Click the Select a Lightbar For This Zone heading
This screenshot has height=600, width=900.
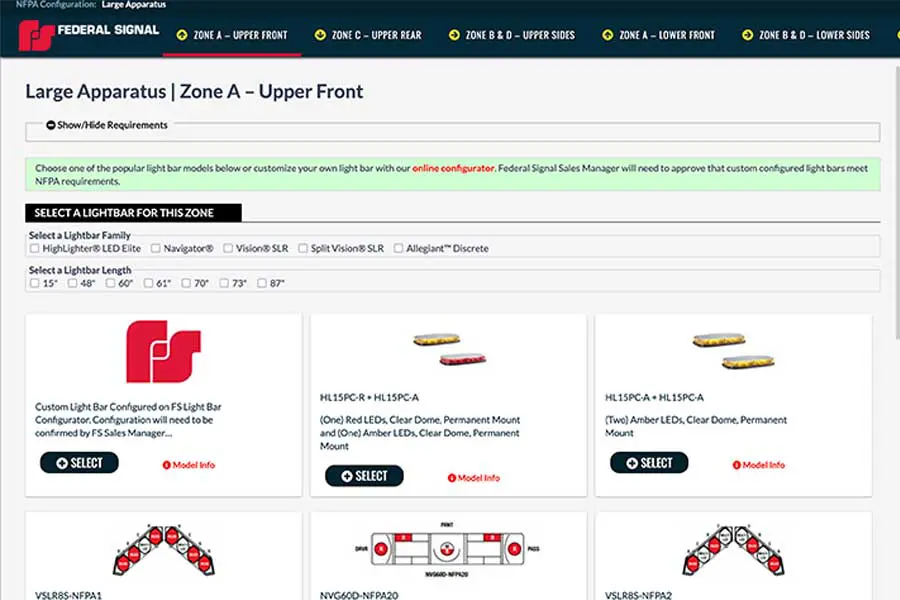pos(133,213)
